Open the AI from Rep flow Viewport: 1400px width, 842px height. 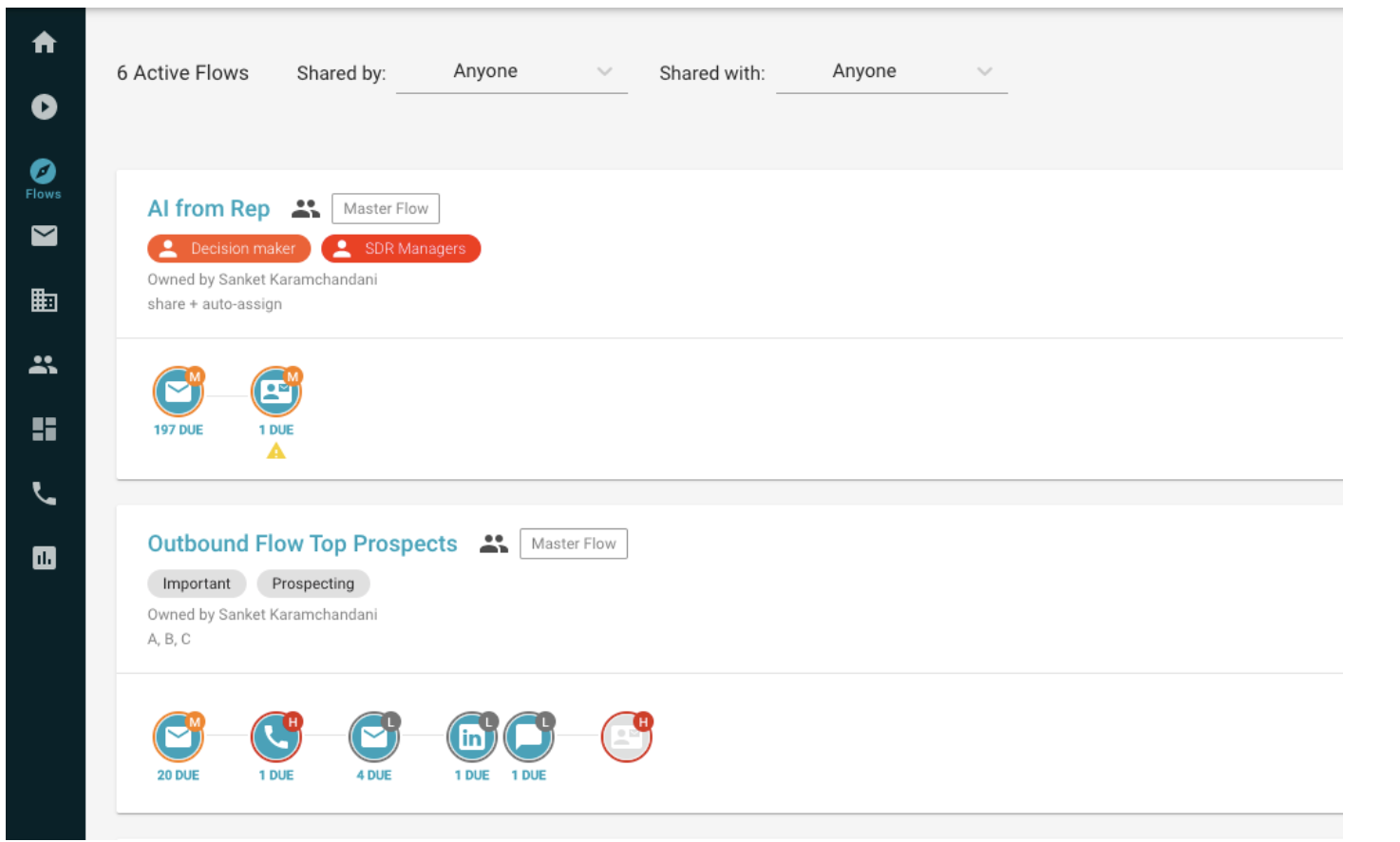[x=208, y=208]
